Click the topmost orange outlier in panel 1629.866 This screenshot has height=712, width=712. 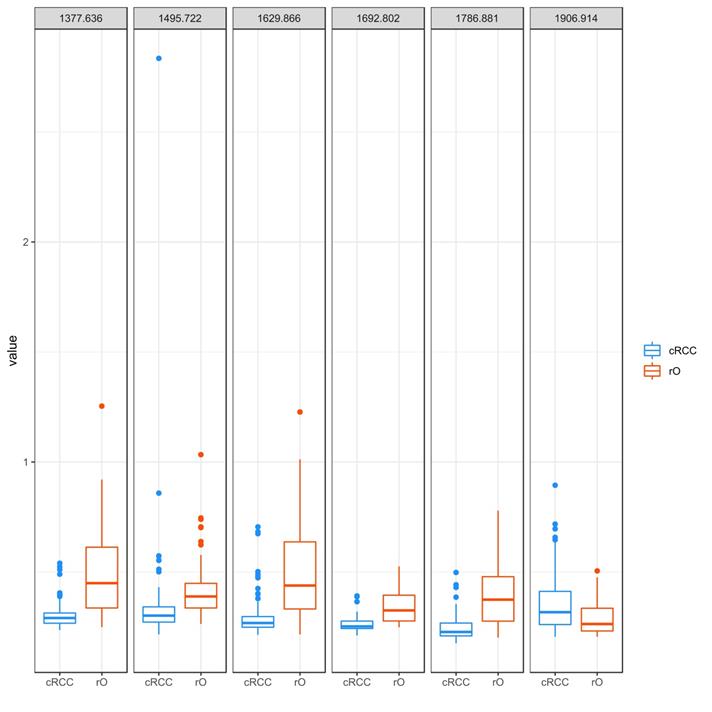coord(299,412)
